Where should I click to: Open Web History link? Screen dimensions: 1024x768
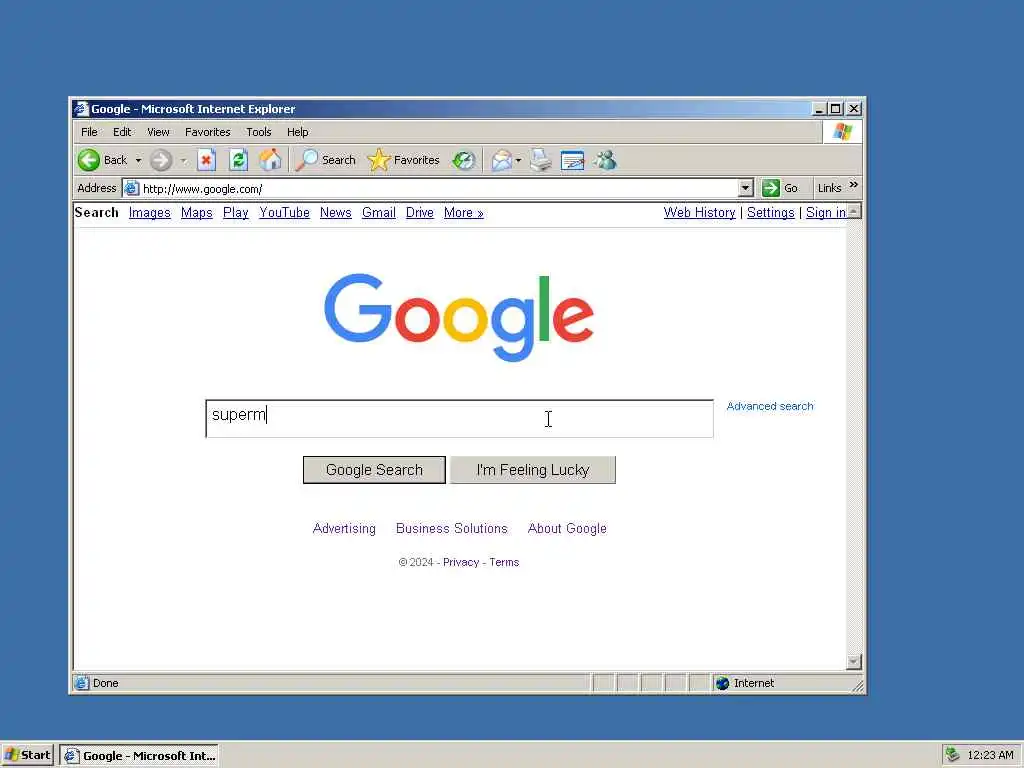699,213
